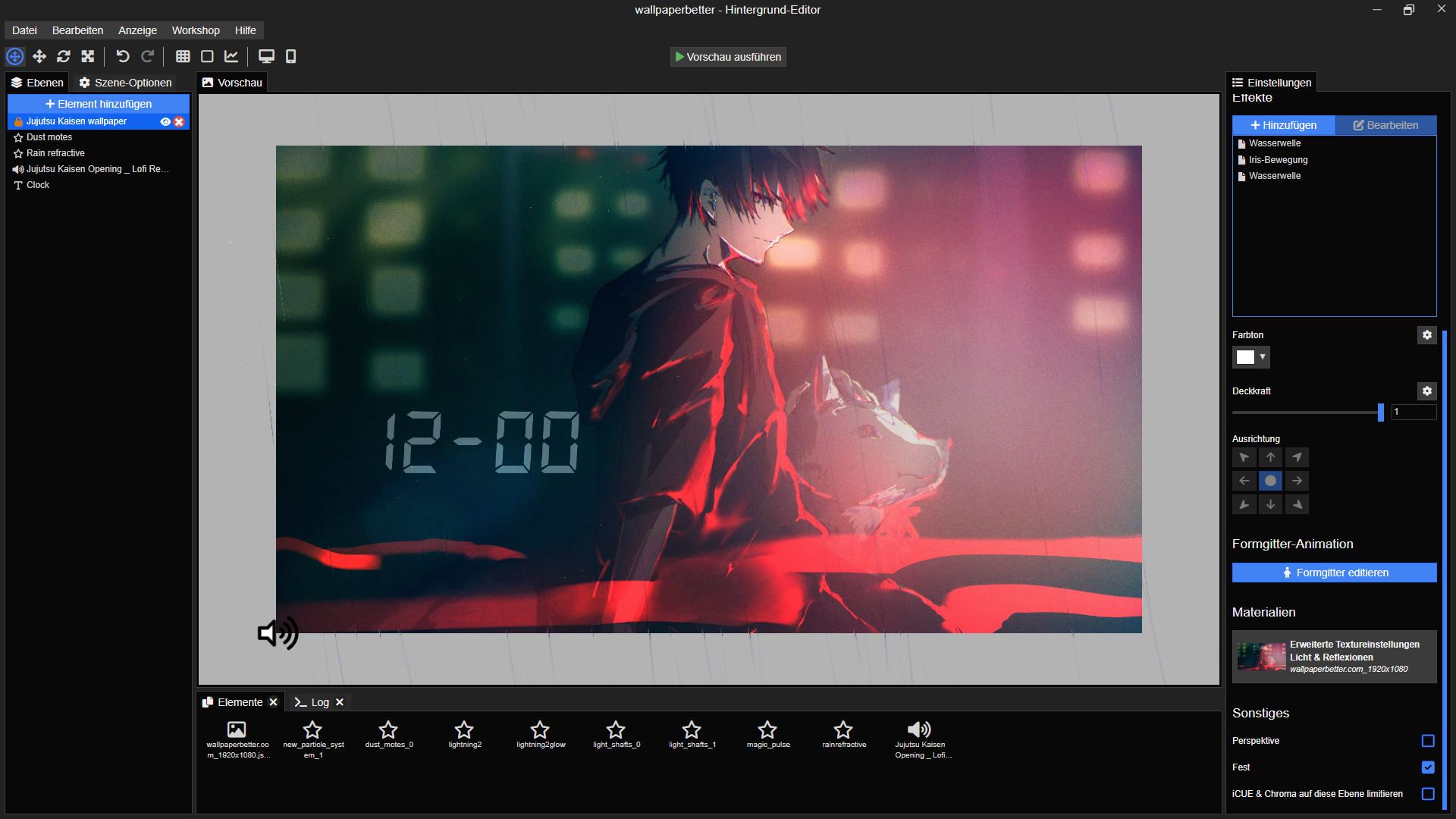
Task: Open the Workshop menu
Action: coord(196,30)
